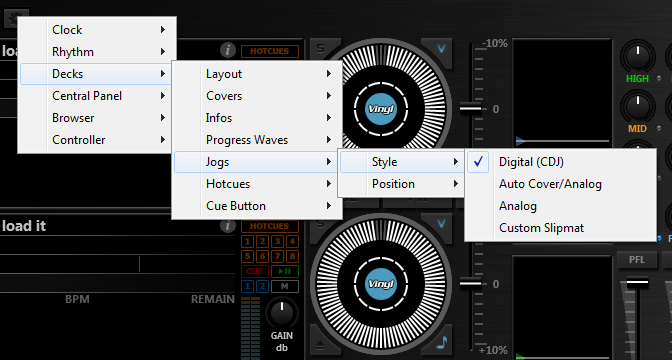Turn the HIGH EQ knob
Viewport: 672px width, 360px height.
coord(637,57)
